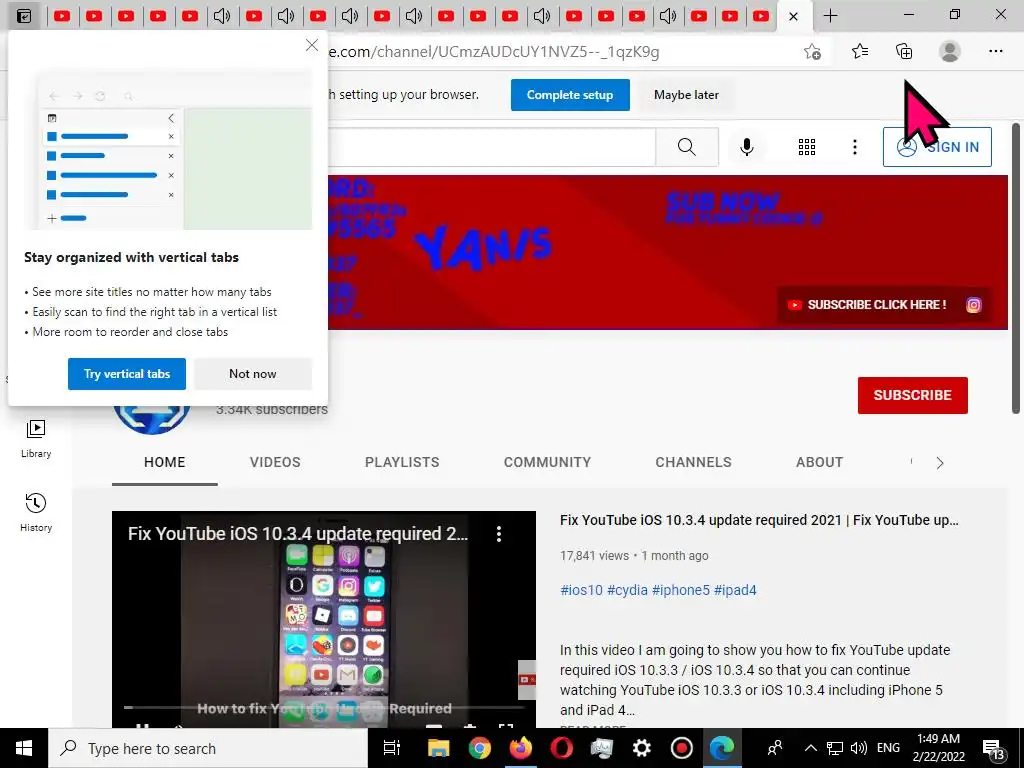Switch to the ABOUT channel tab
The image size is (1024, 768).
click(x=820, y=462)
